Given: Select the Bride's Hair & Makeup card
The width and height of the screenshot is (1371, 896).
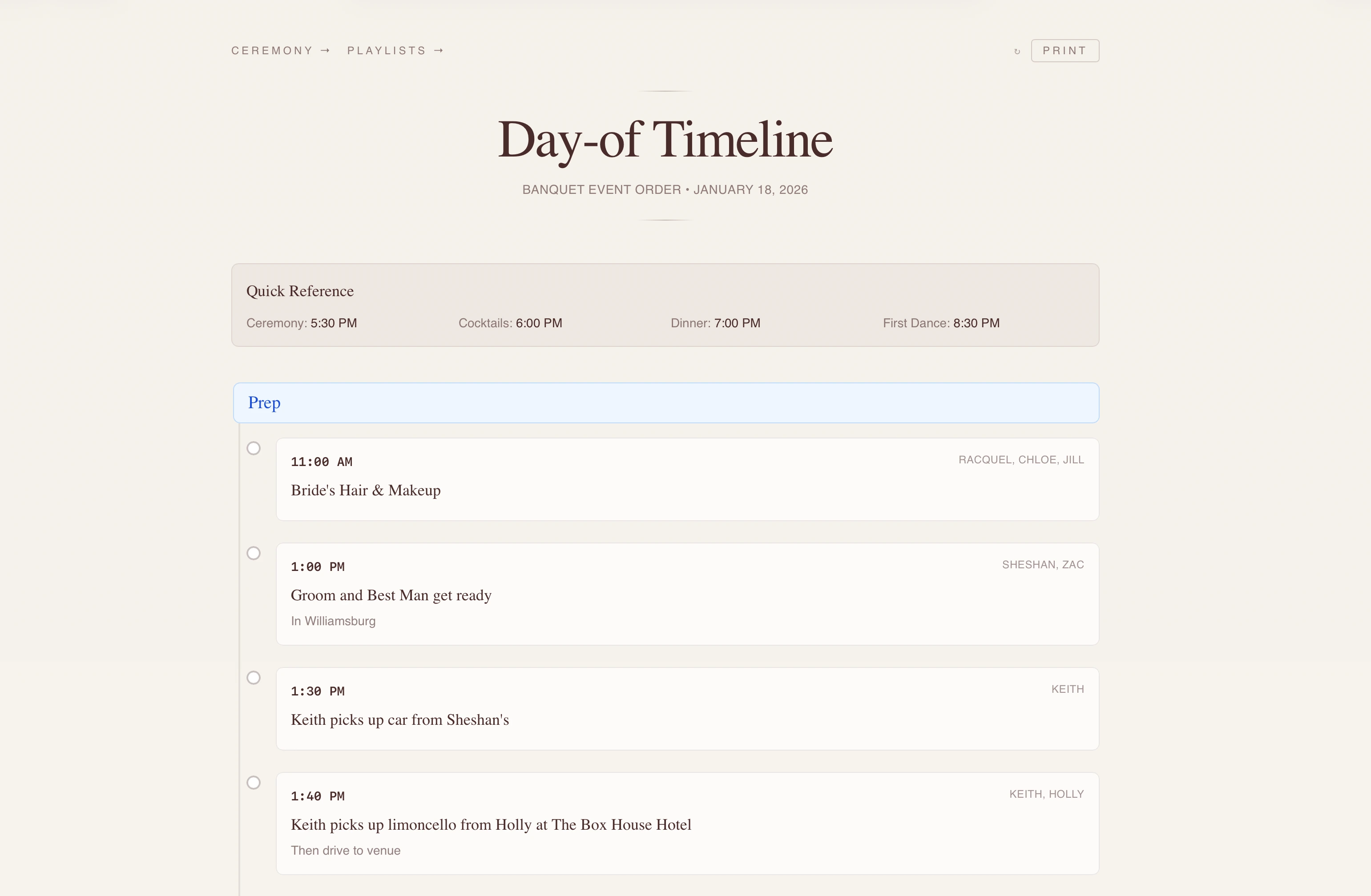Looking at the screenshot, I should tap(687, 479).
